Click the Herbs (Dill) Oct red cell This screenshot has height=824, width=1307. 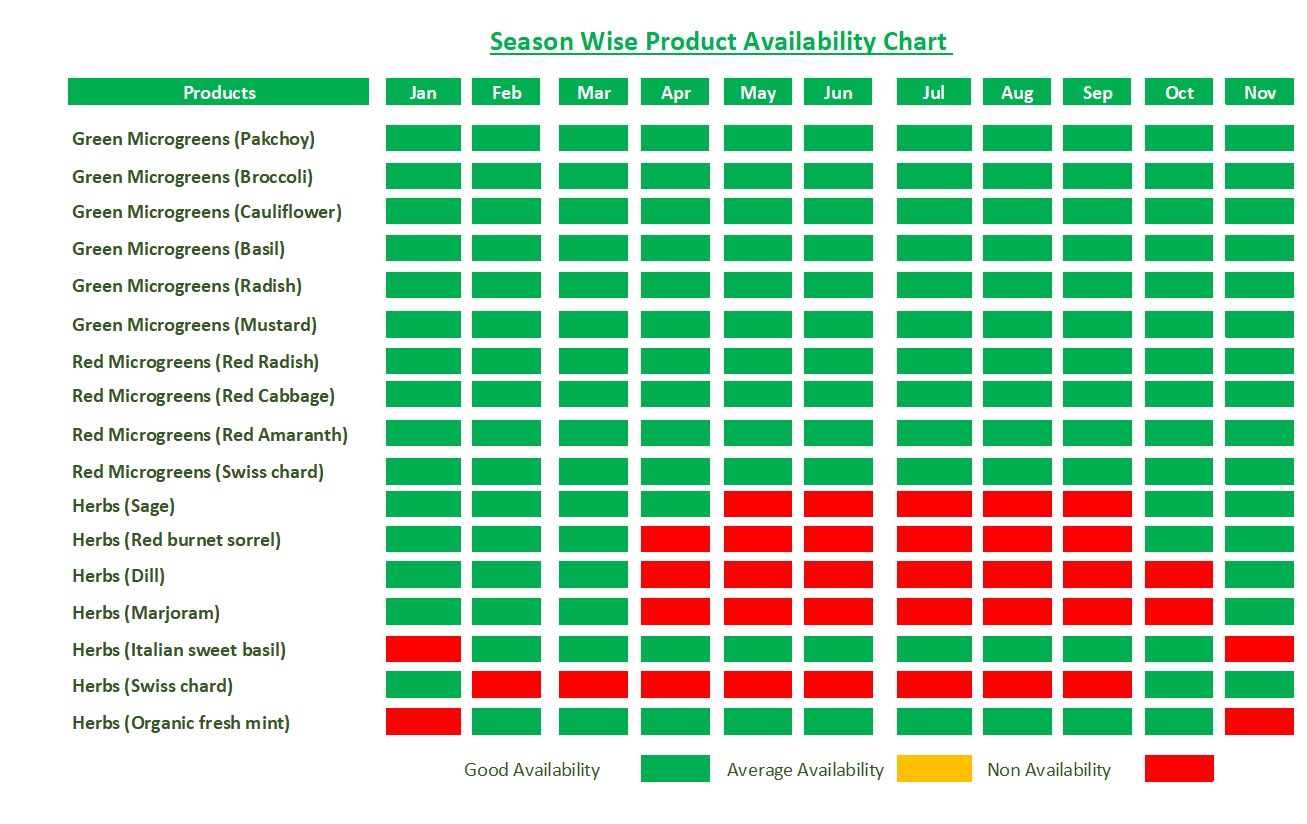pyautogui.click(x=1179, y=575)
